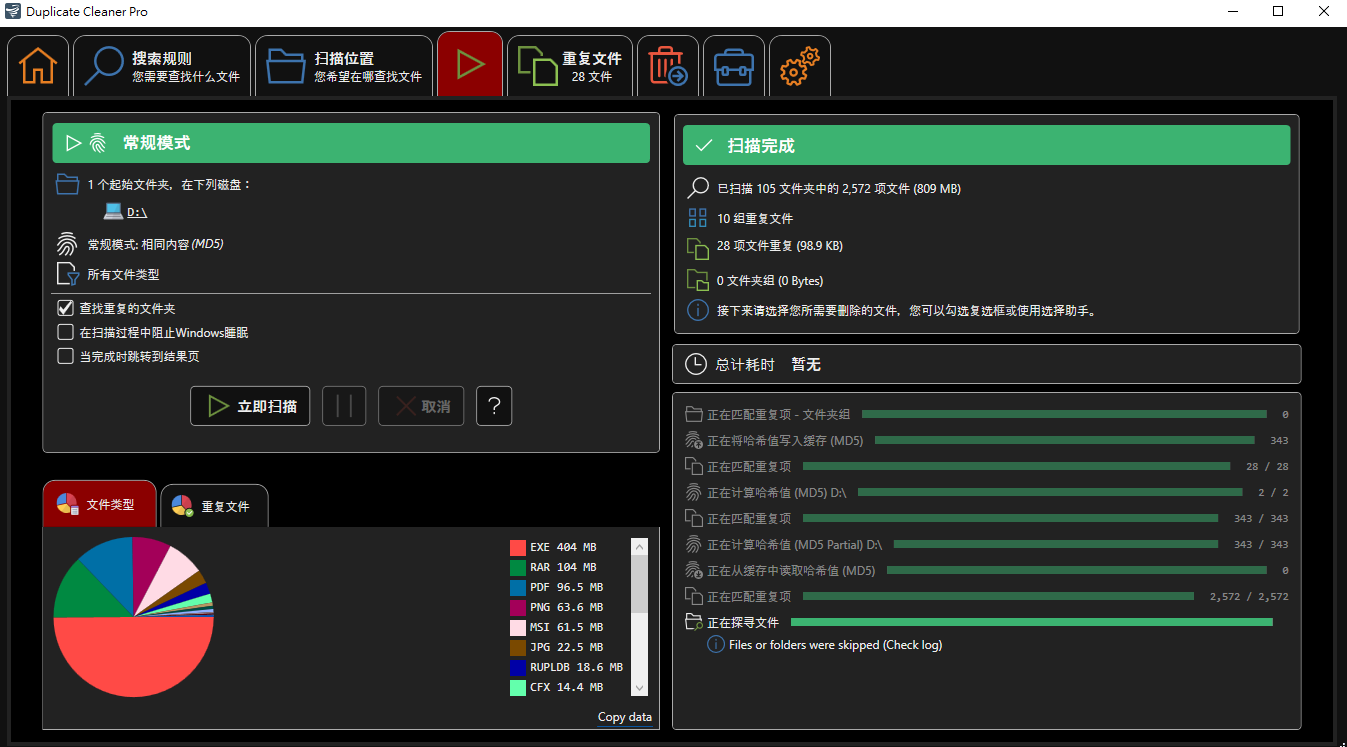
Task: Enable 在扫描过程中阻止Windows睡眠 checkbox
Action: [x=66, y=332]
